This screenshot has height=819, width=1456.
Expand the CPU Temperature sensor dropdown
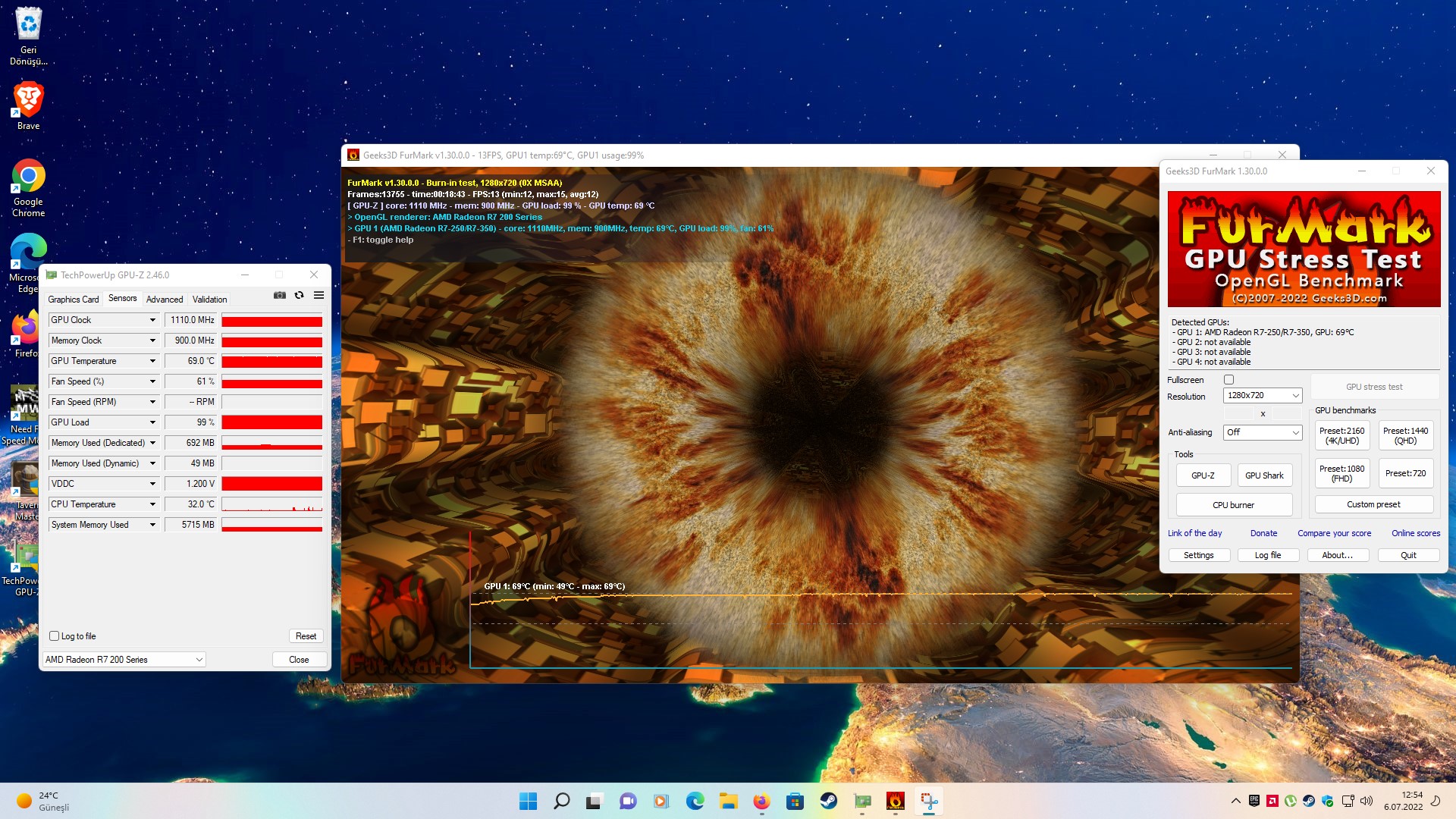point(152,504)
